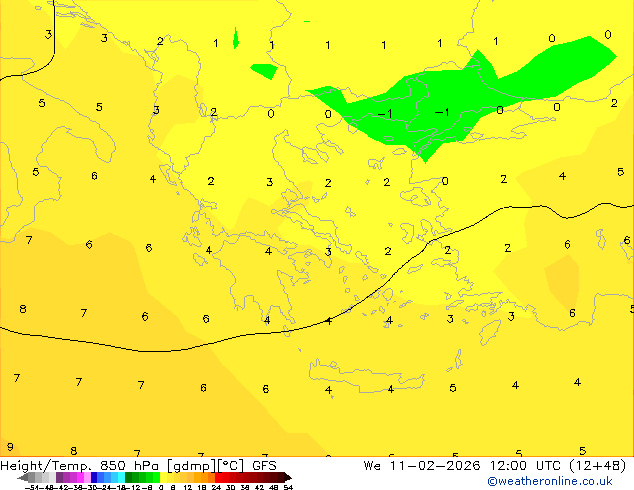
Task: Select the bright red legend swatch above 24
Action: click(x=218, y=477)
